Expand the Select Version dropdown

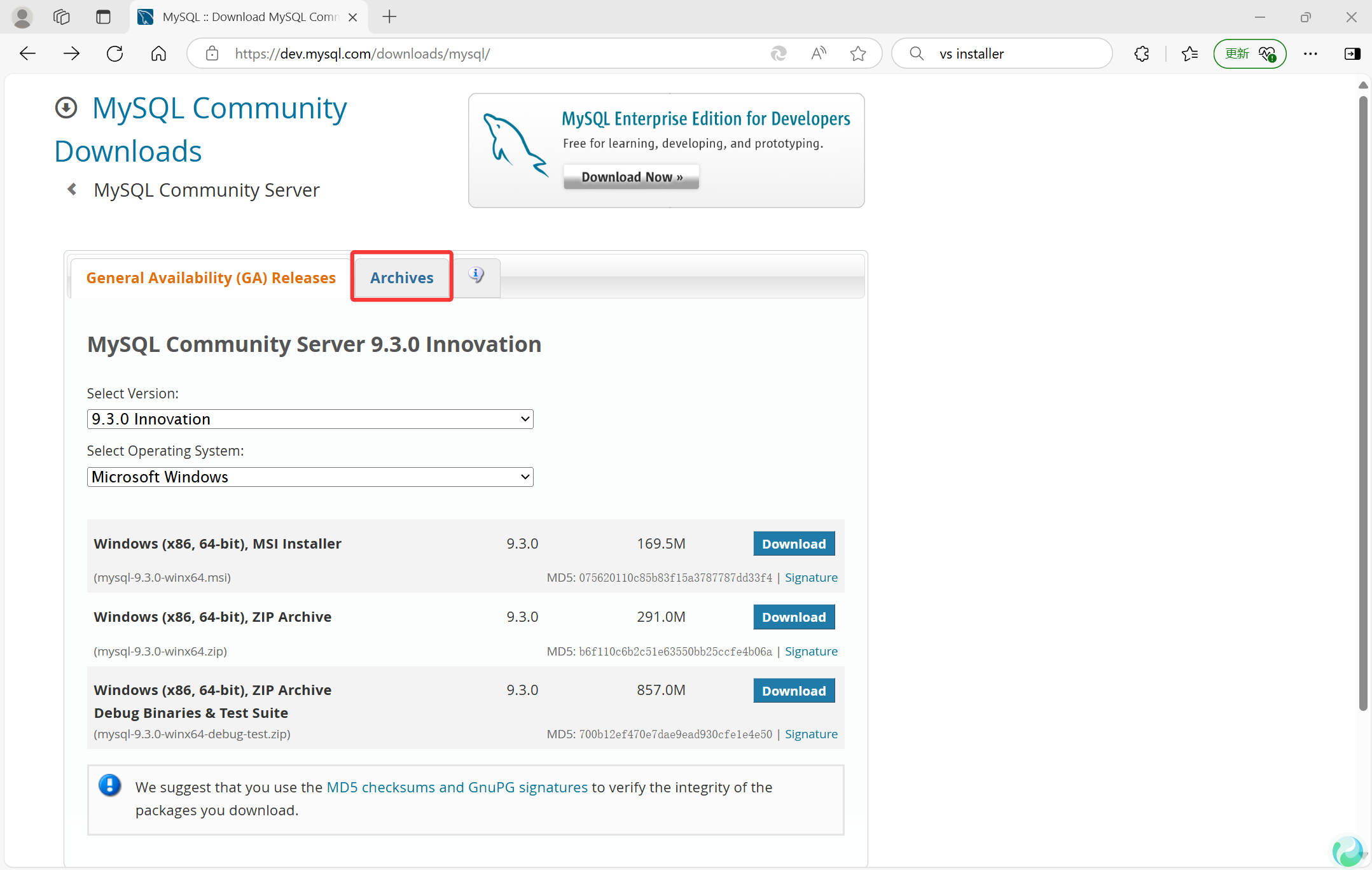tap(310, 419)
